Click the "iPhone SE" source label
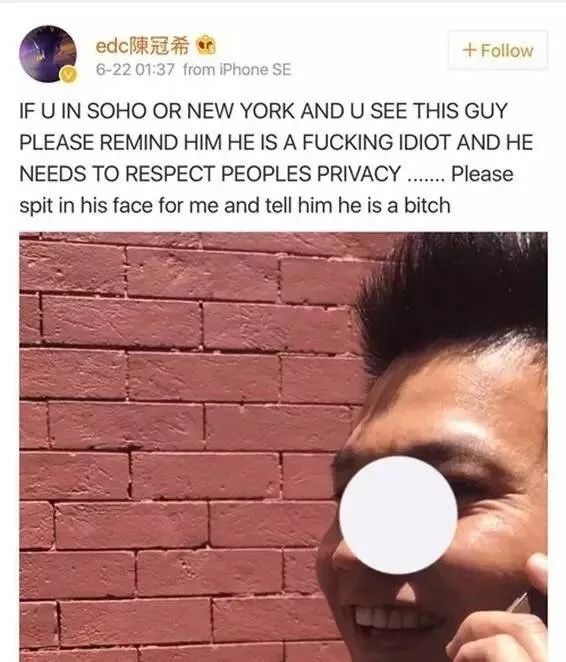 (x=255, y=70)
